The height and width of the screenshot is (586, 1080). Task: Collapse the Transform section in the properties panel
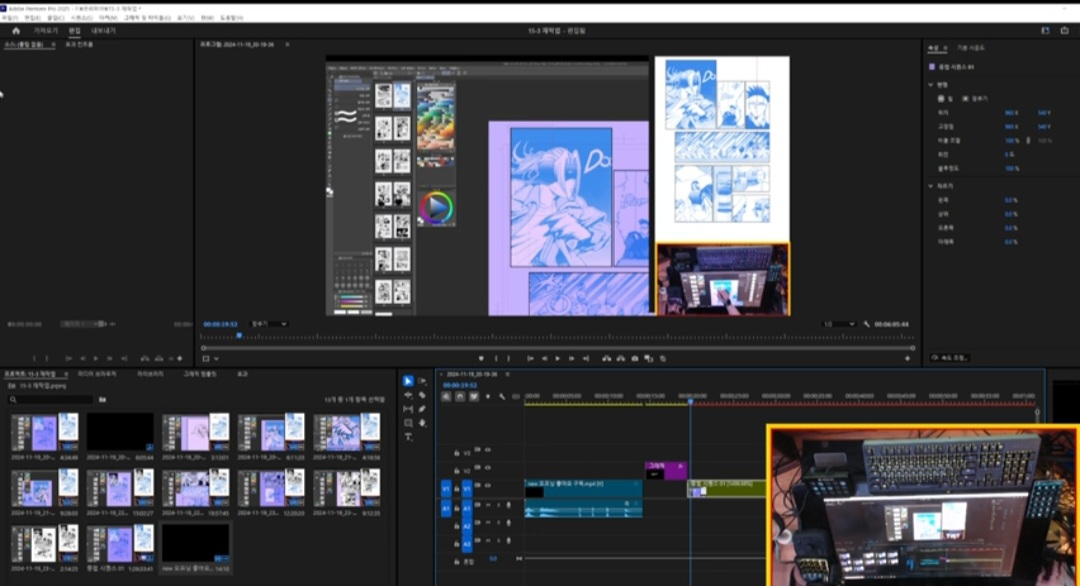[931, 85]
